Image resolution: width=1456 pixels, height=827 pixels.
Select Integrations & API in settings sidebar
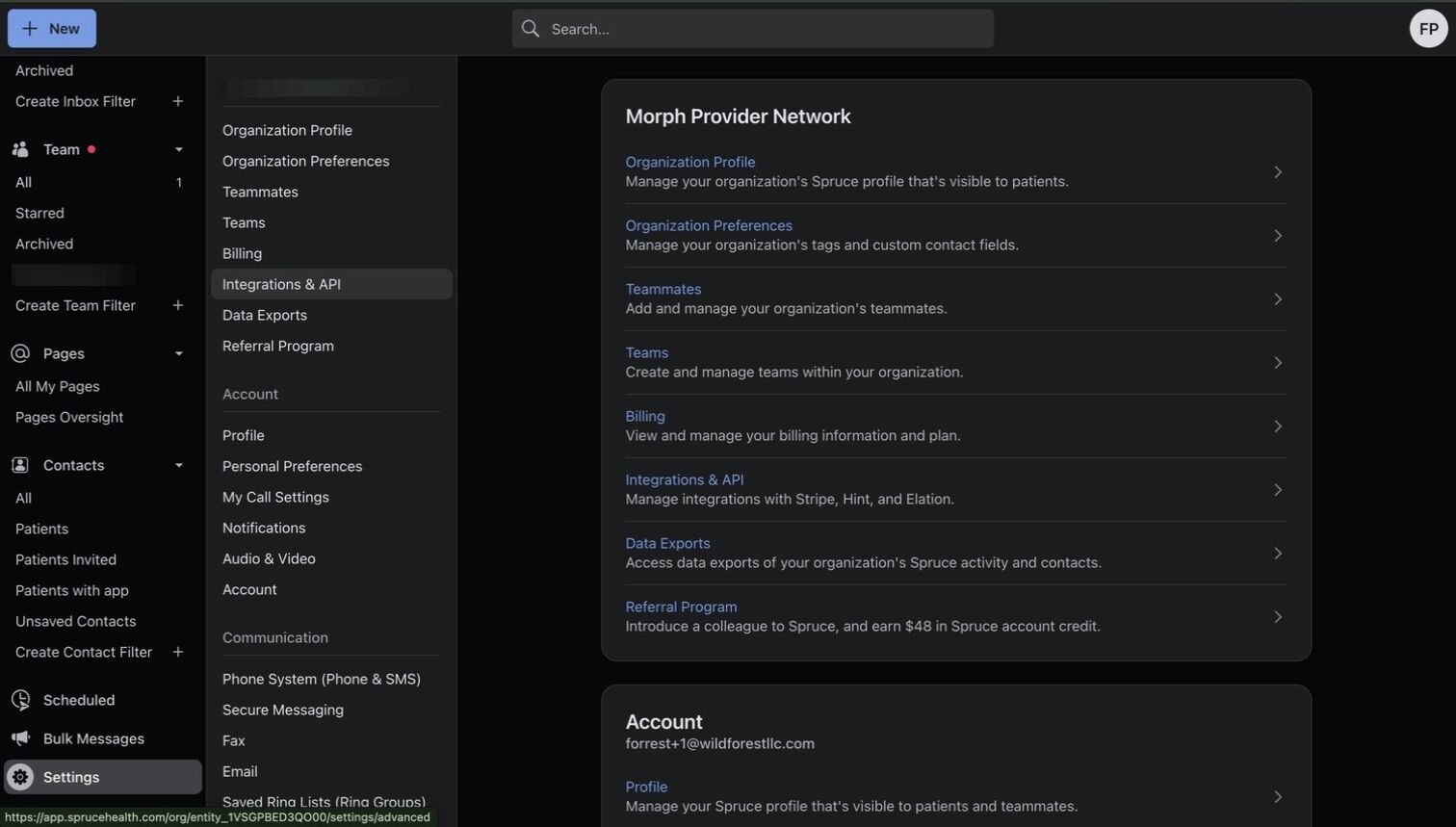tap(331, 284)
